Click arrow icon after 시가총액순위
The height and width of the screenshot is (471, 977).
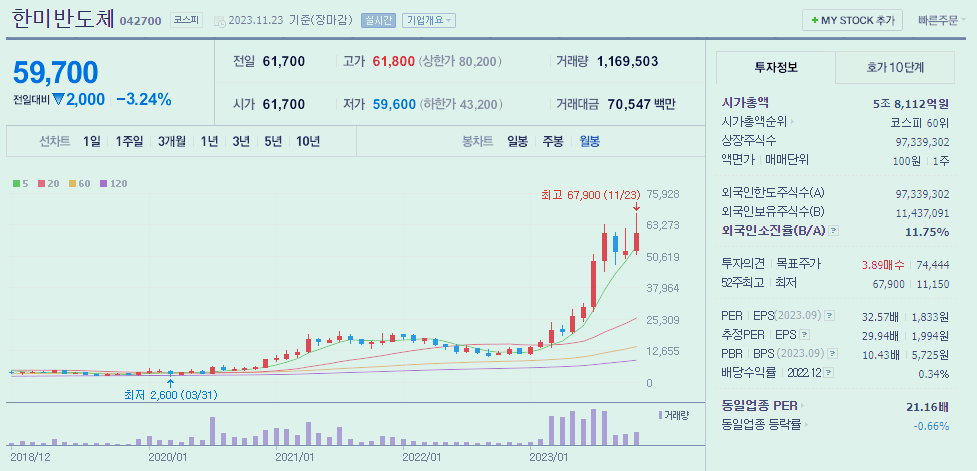tap(793, 122)
